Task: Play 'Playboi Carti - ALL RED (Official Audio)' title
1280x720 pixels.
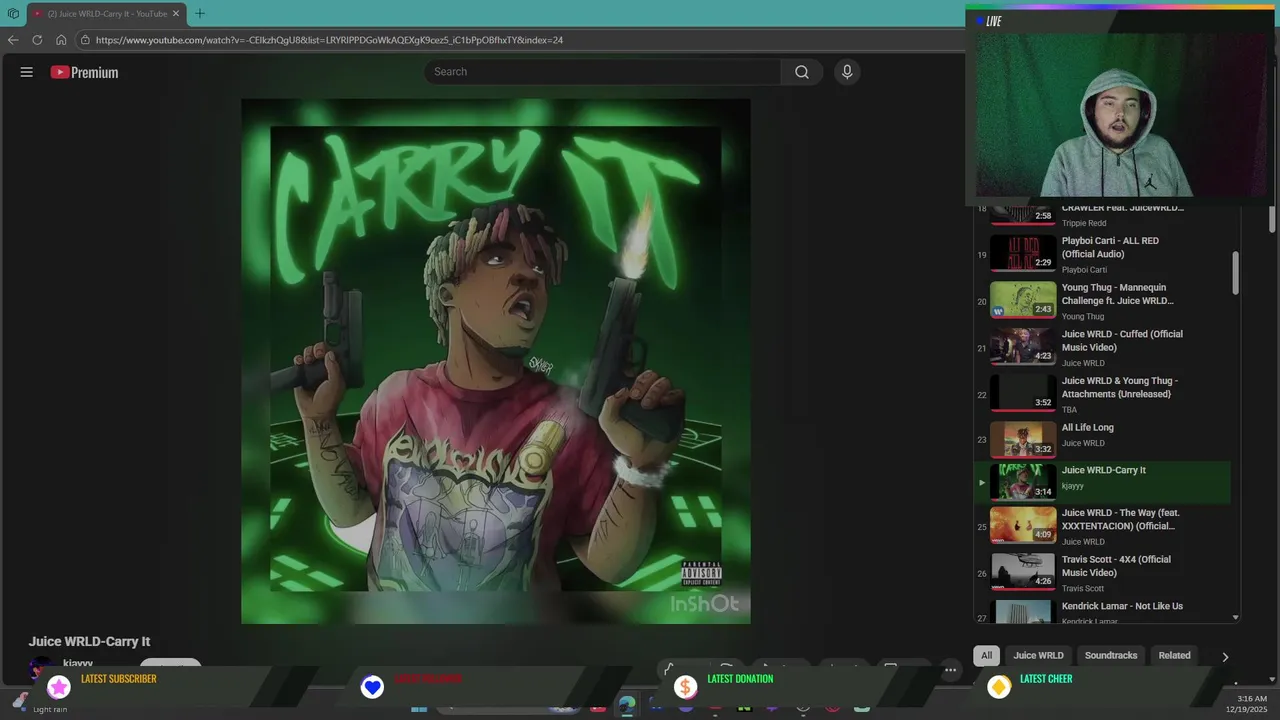Action: coord(1110,248)
